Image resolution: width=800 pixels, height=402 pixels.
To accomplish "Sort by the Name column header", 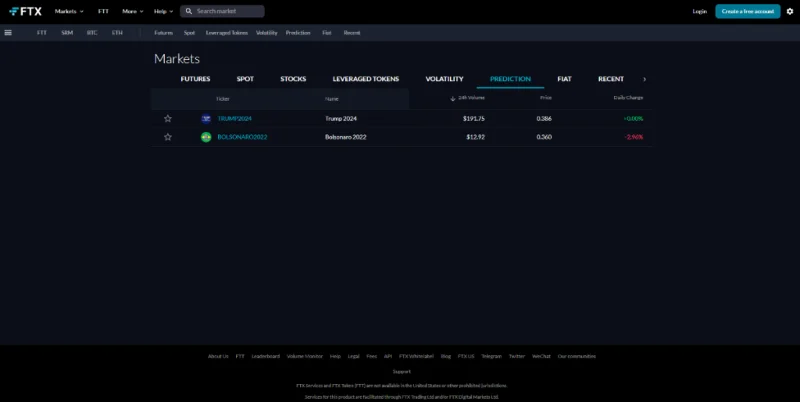I will 332,99.
